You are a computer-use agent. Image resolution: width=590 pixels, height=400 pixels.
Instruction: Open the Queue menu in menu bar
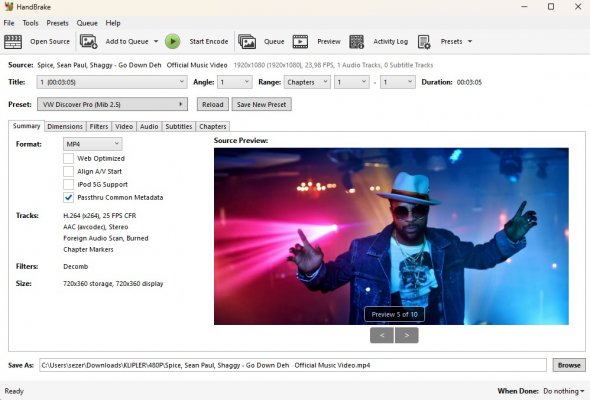click(87, 23)
